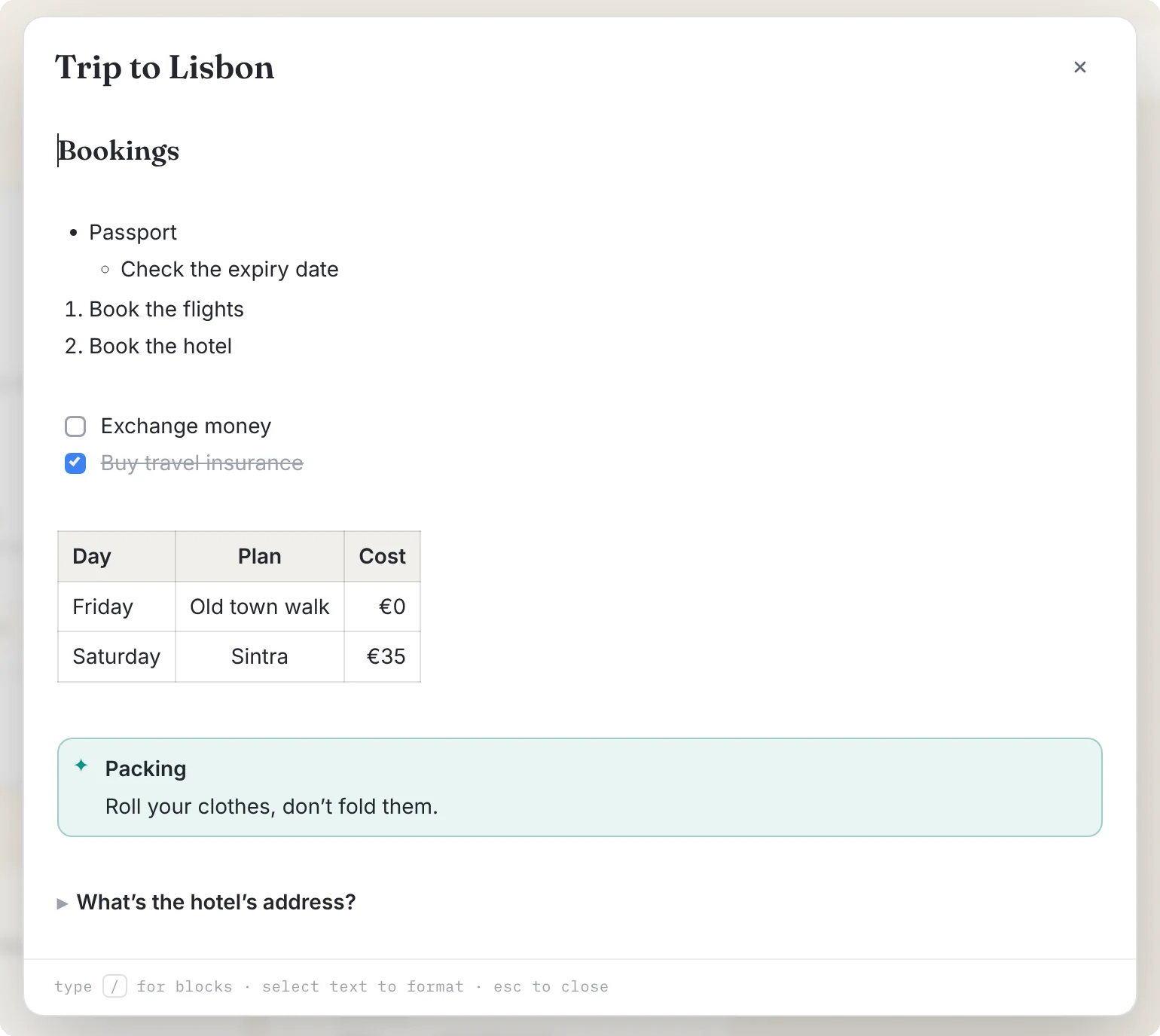Select the Cost table header cell
The image size is (1160, 1036).
[383, 557]
